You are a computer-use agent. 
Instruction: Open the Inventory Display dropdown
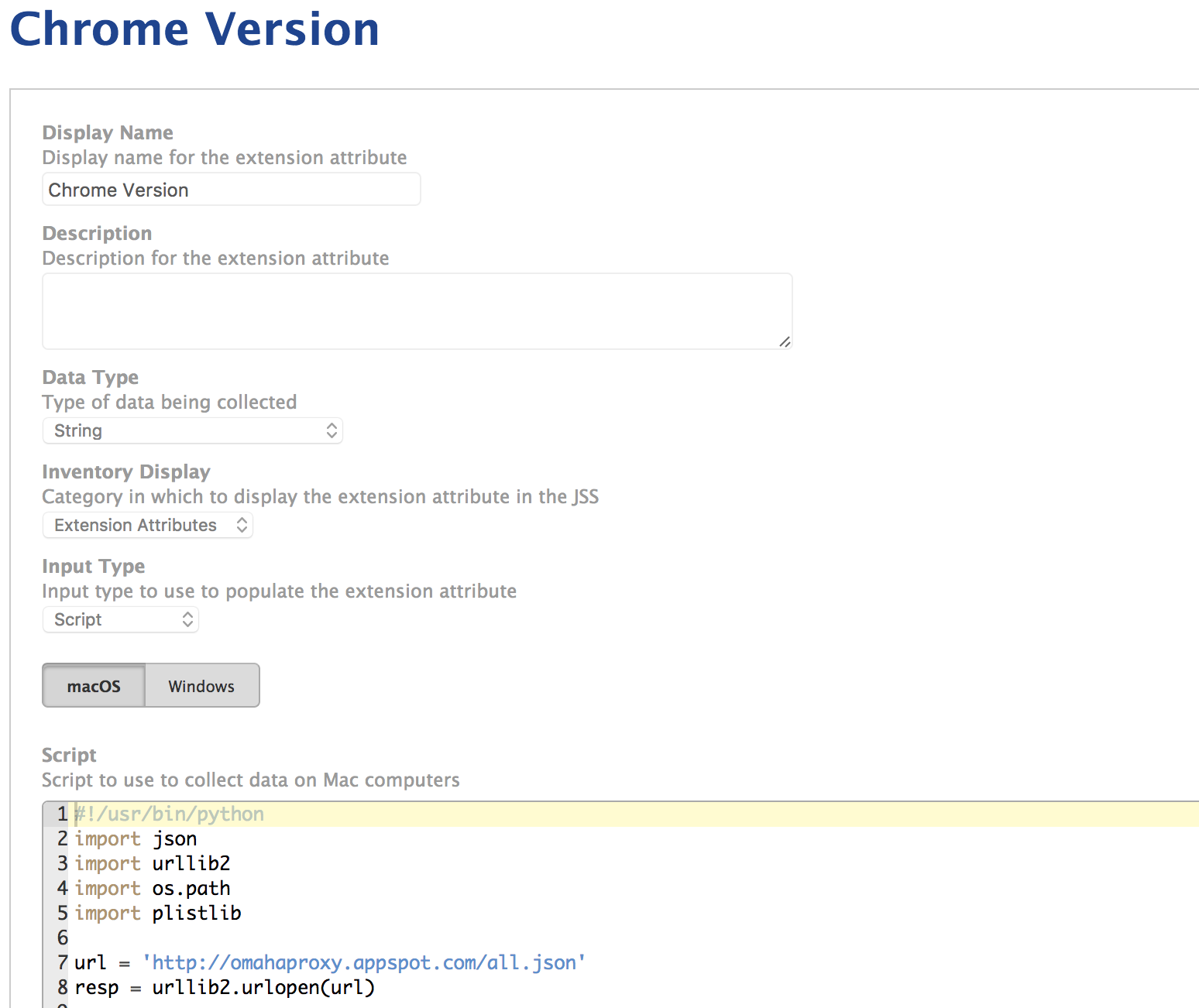tap(147, 525)
